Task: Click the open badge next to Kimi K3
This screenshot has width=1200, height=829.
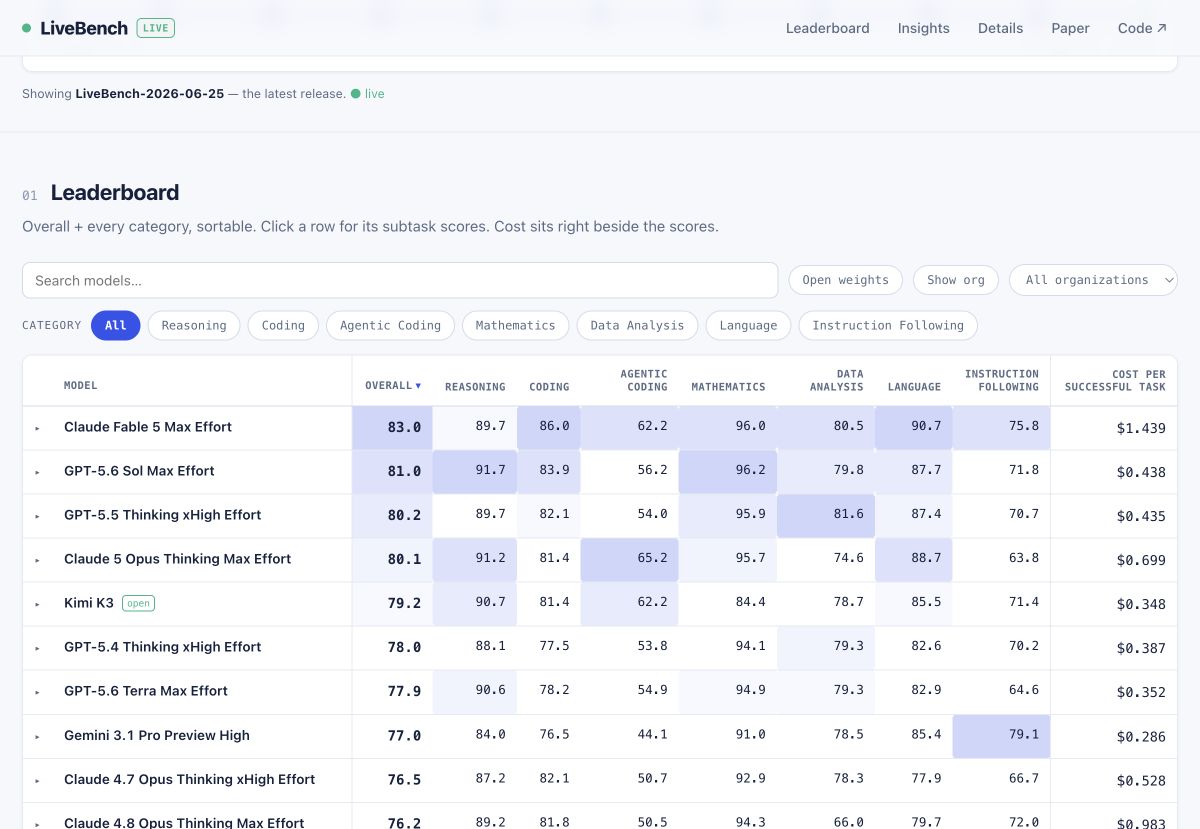Action: click(x=138, y=603)
